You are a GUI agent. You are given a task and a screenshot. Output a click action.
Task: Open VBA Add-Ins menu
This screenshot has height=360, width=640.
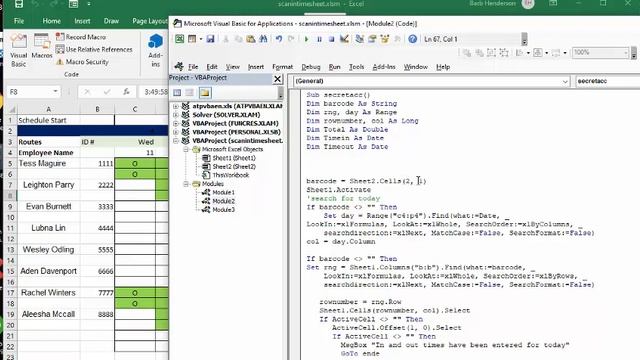[x=384, y=67]
